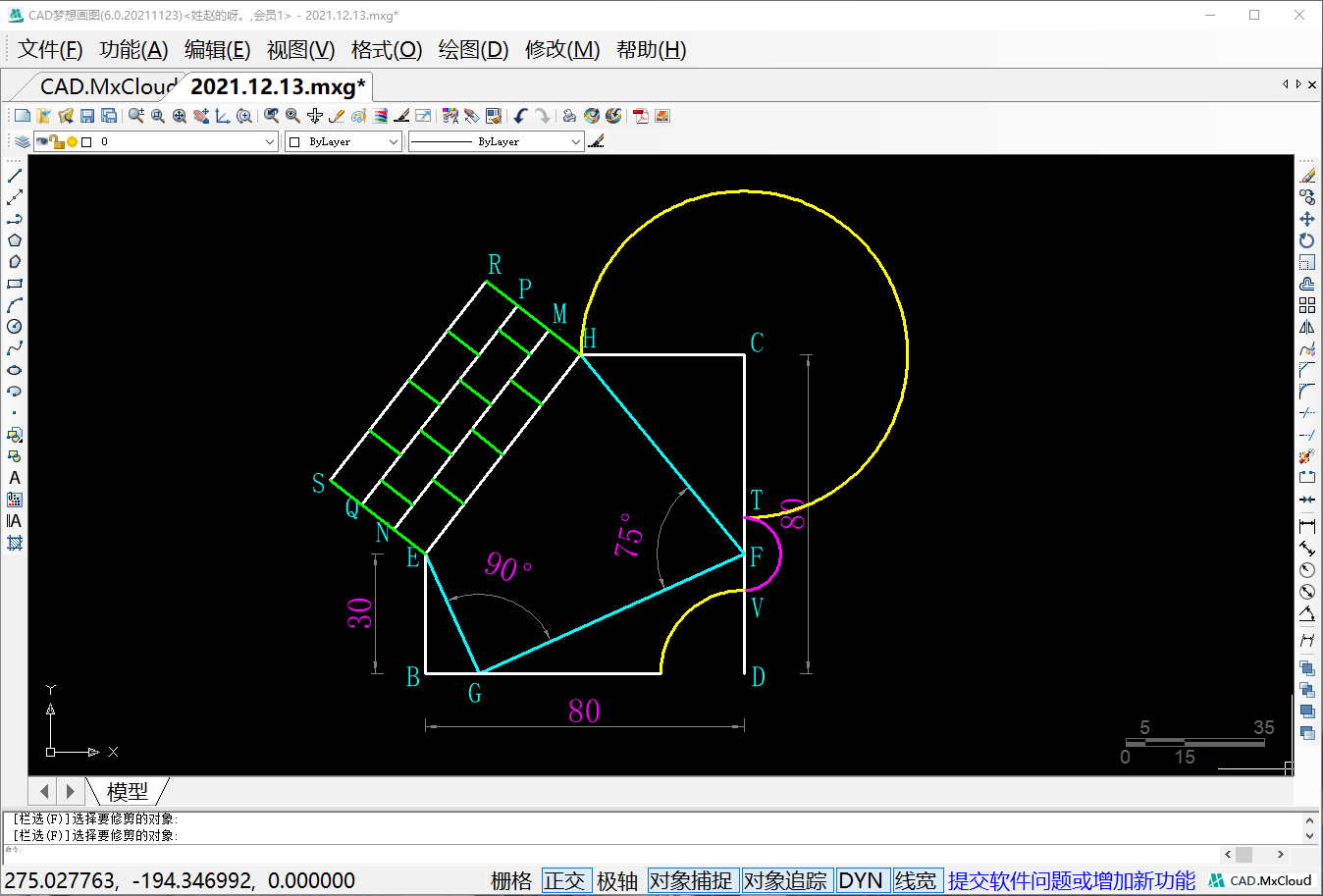The image size is (1323, 896).
Task: Toggle 栅格 grid display mode
Action: (511, 880)
